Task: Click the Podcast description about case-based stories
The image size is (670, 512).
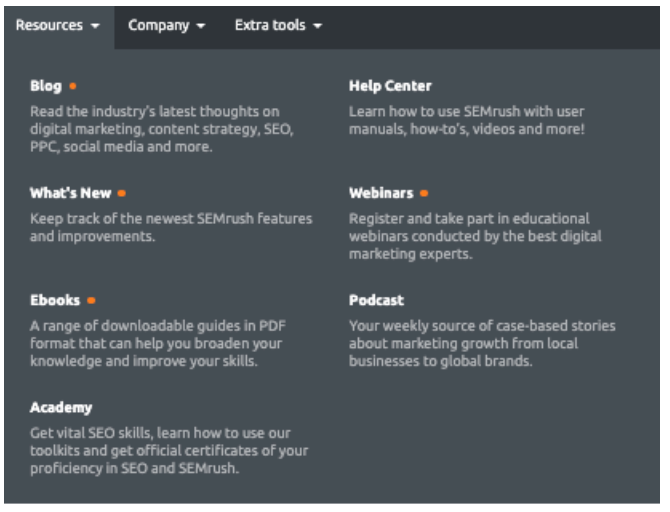Action: coord(482,343)
